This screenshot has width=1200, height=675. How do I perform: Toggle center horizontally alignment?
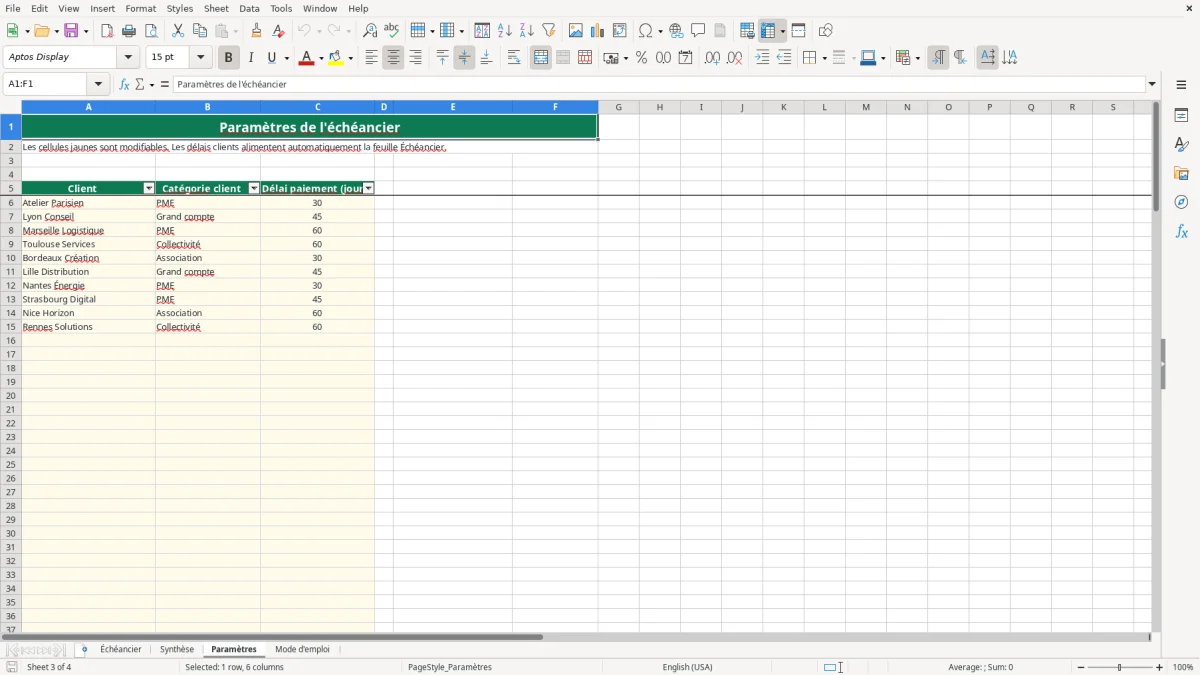click(393, 58)
